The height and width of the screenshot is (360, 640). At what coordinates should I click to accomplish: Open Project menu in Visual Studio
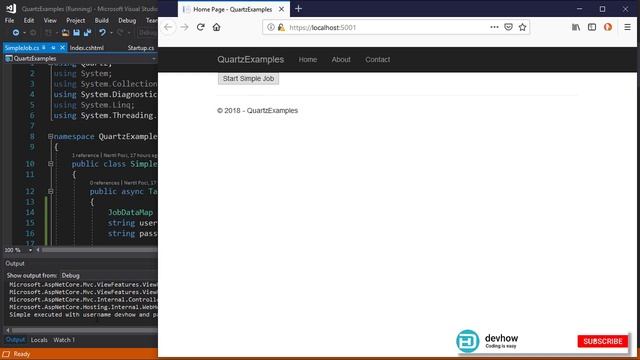click(x=76, y=20)
